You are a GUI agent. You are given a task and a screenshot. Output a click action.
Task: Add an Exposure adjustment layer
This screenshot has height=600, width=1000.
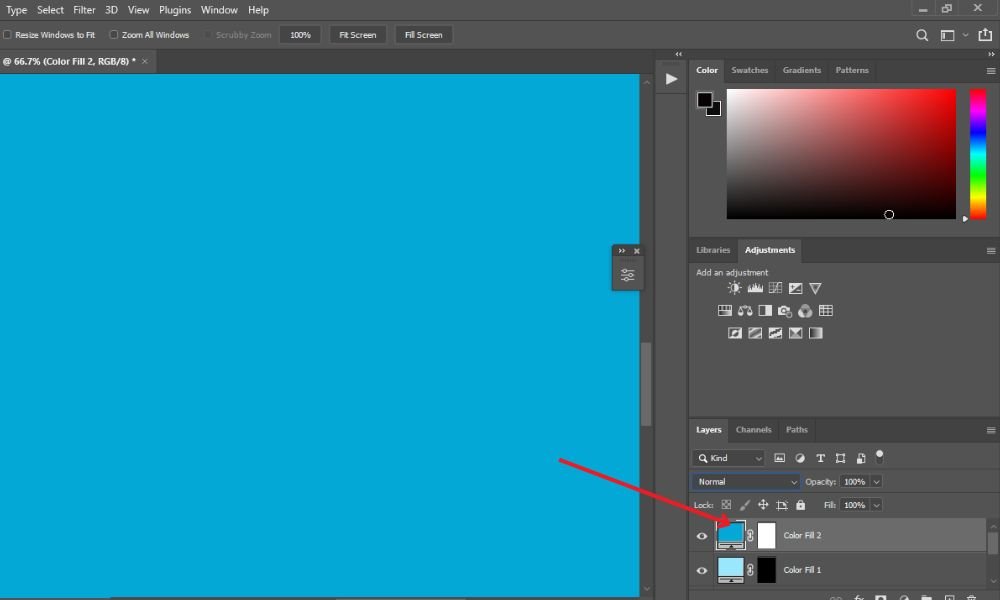click(795, 288)
